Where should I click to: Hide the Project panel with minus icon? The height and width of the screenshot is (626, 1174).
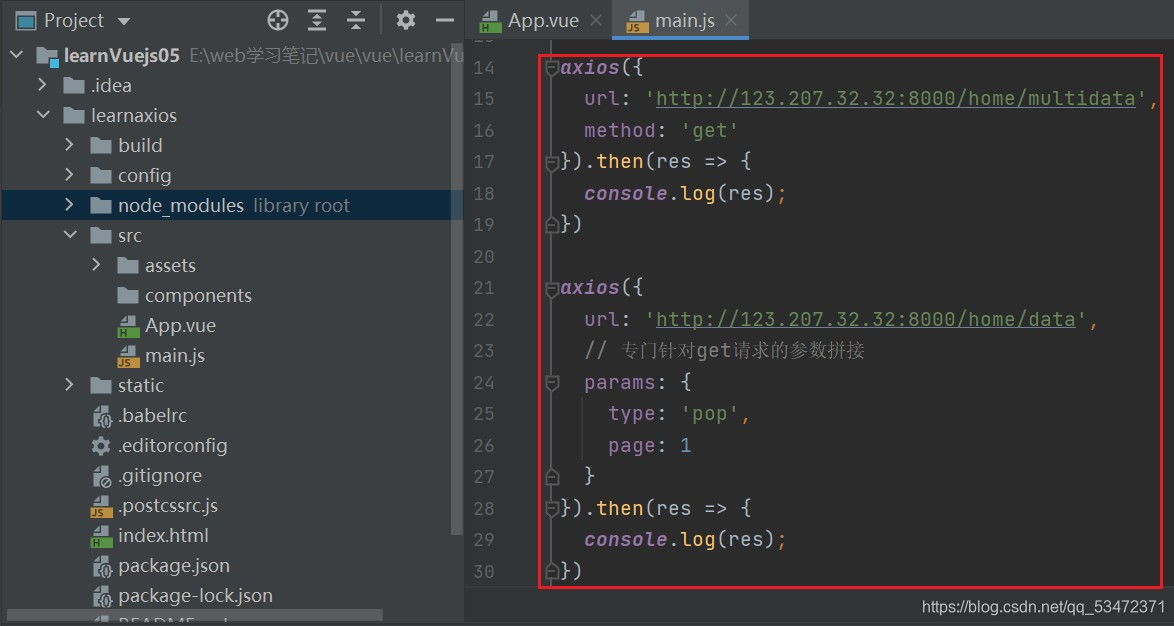445,20
